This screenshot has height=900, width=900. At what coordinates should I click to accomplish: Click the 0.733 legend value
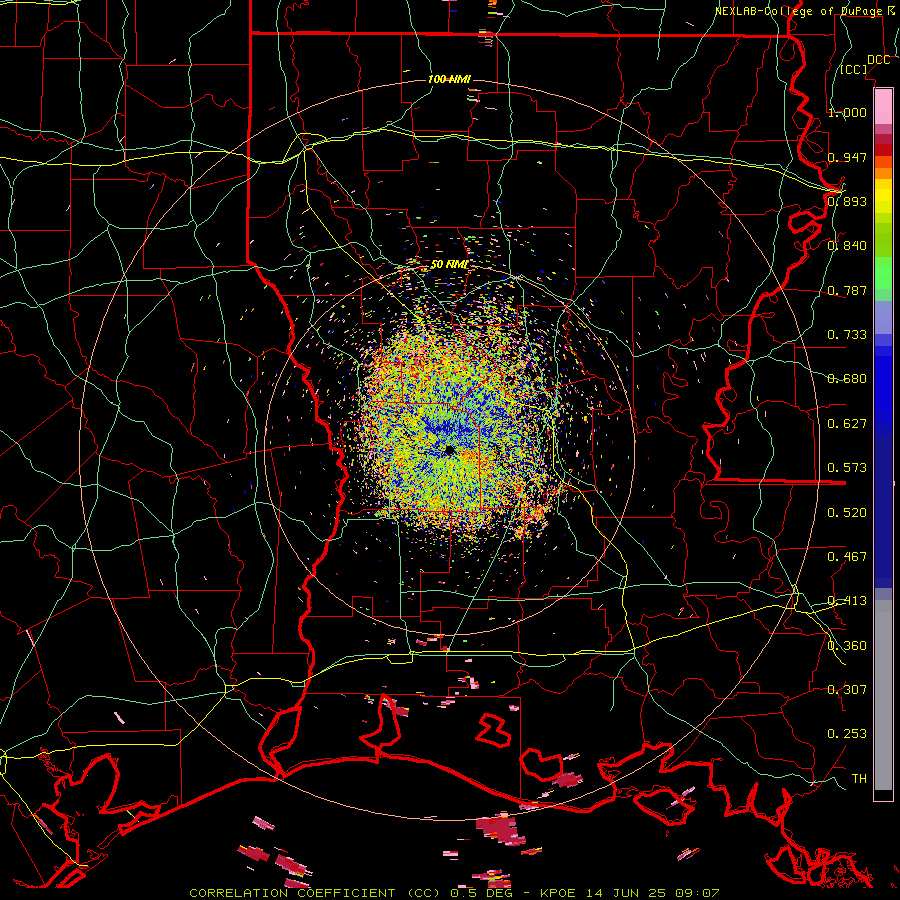[847, 335]
